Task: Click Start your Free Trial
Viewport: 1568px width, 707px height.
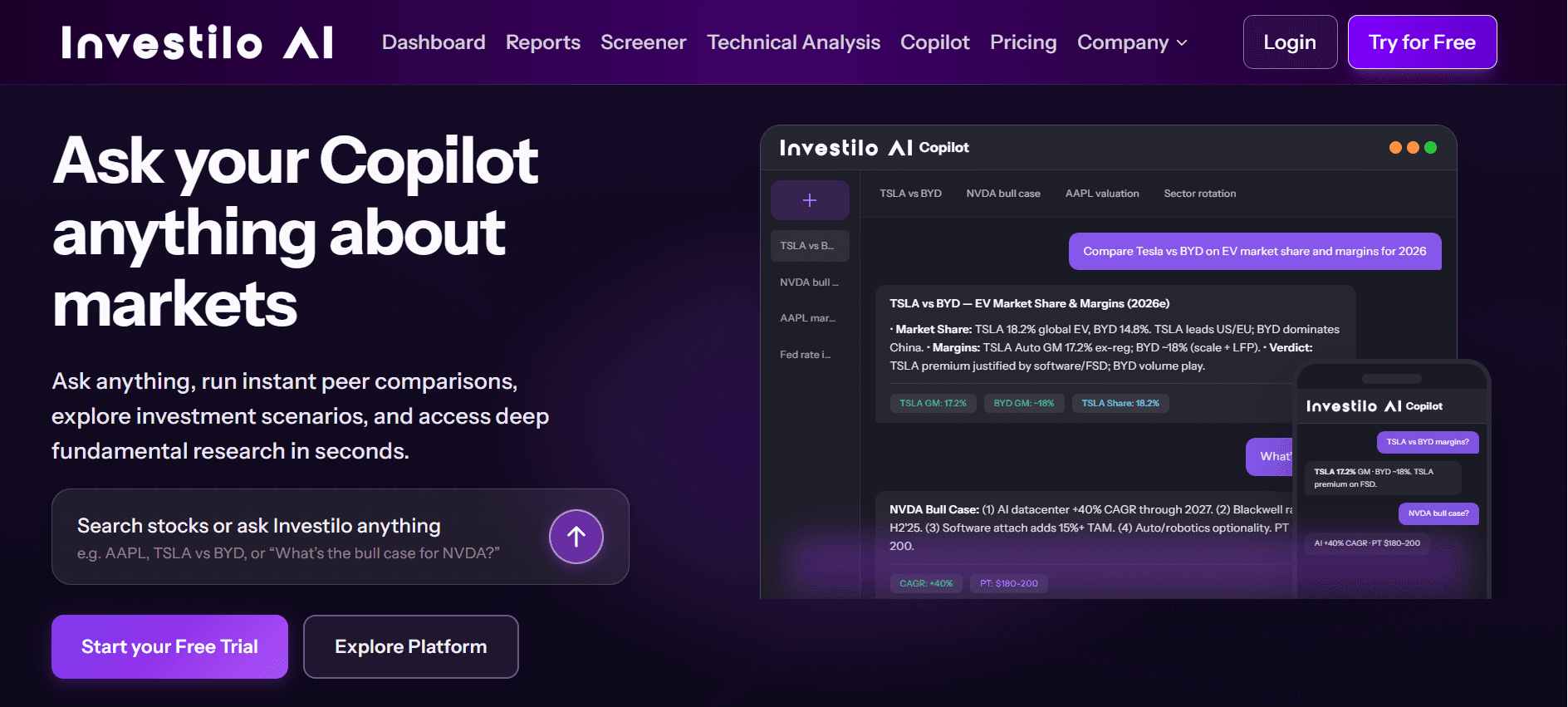Action: point(169,646)
